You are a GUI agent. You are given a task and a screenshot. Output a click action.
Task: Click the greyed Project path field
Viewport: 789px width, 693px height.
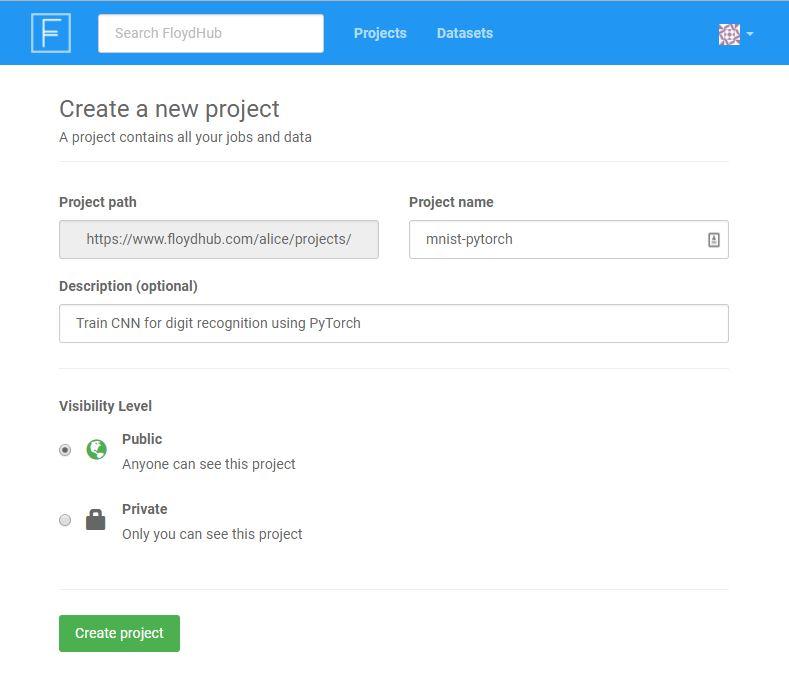pos(218,240)
